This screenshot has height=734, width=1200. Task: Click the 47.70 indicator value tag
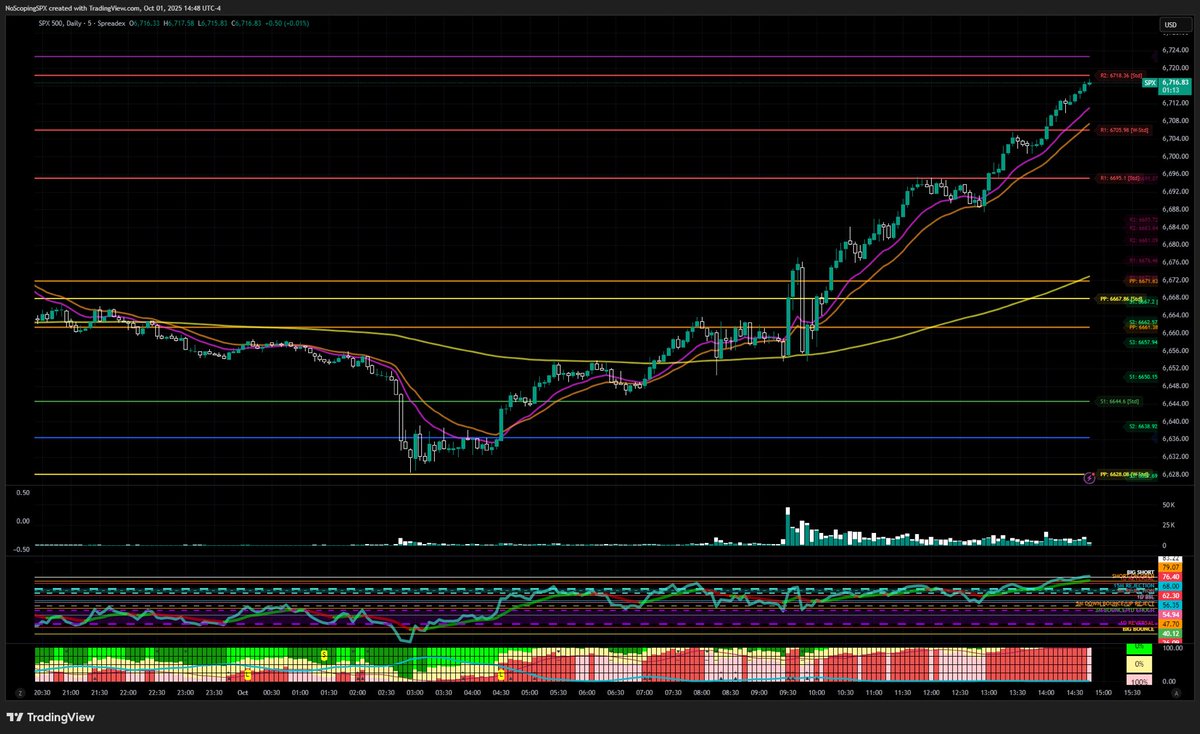(x=1171, y=623)
